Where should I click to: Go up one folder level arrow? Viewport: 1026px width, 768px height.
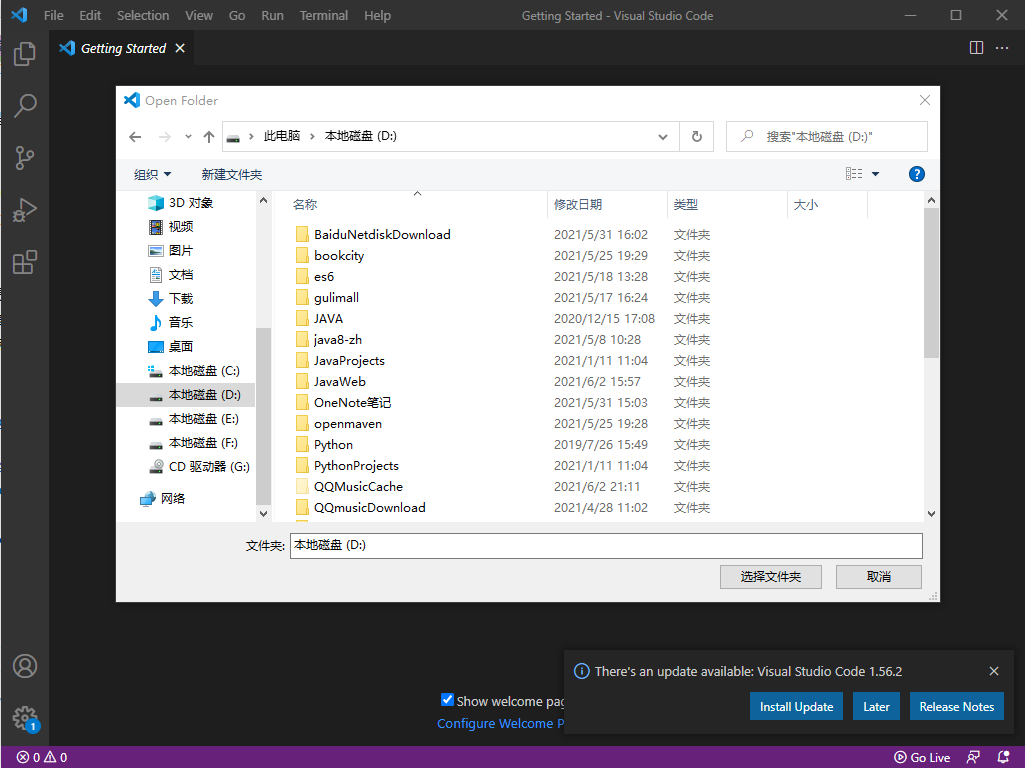click(209, 137)
